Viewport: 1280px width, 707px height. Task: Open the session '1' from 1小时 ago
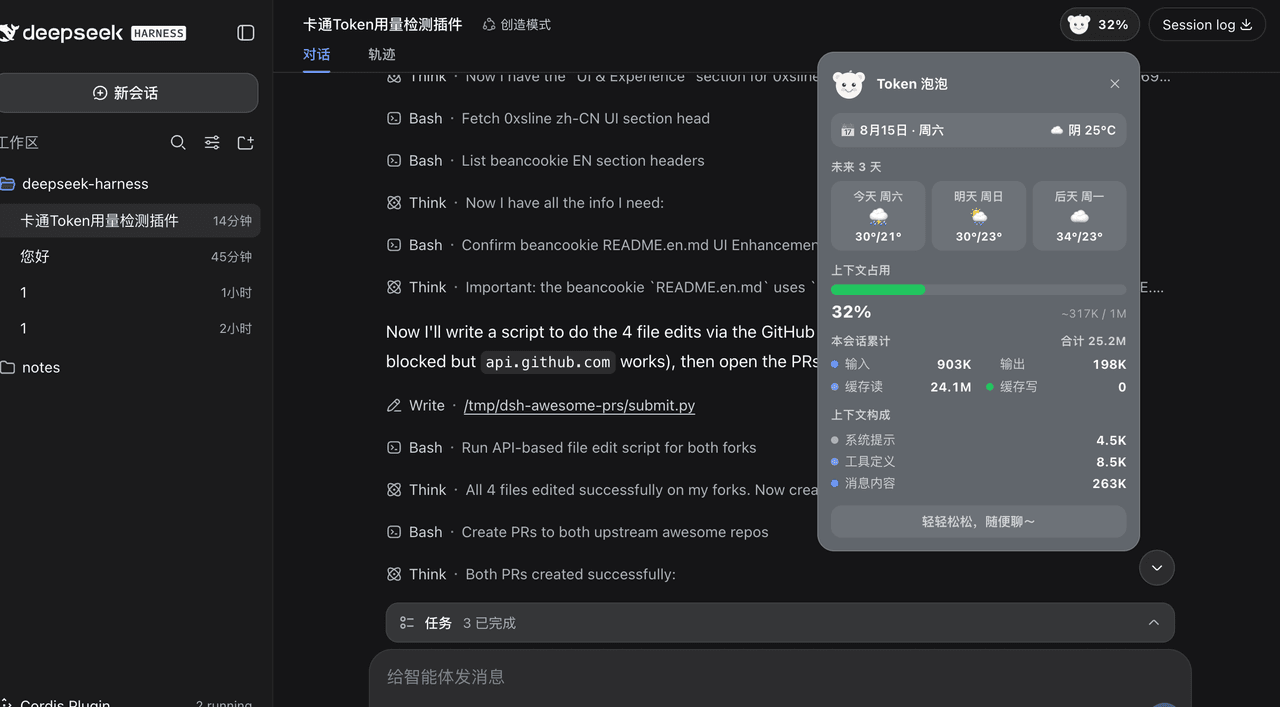130,293
